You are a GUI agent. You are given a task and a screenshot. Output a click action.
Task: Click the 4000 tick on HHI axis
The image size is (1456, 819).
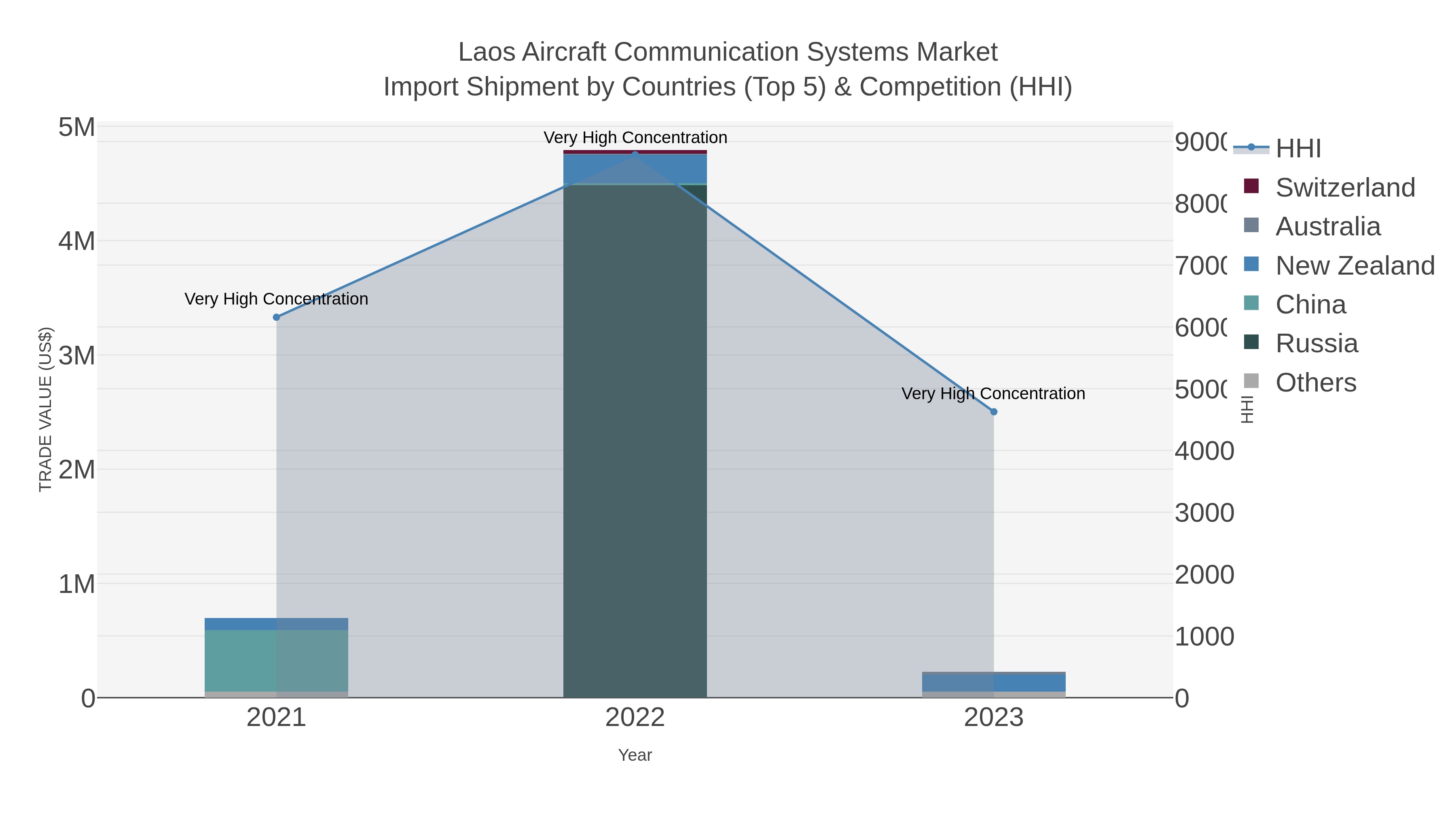pyautogui.click(x=1204, y=451)
